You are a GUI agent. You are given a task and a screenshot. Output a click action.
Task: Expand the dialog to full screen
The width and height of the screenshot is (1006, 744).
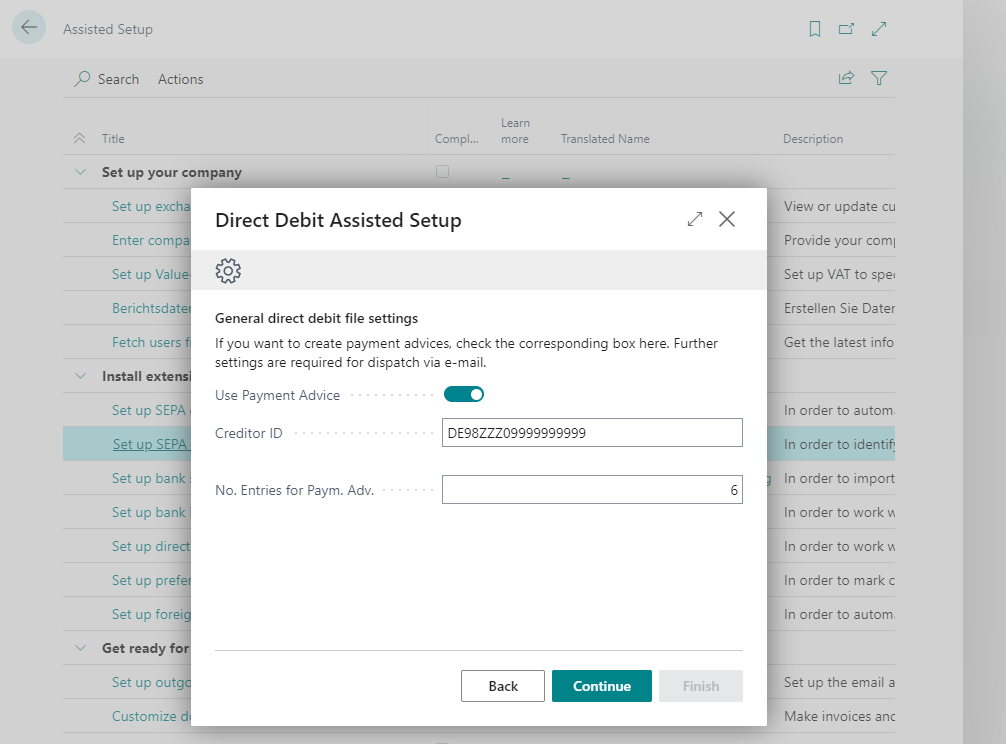[x=695, y=218]
